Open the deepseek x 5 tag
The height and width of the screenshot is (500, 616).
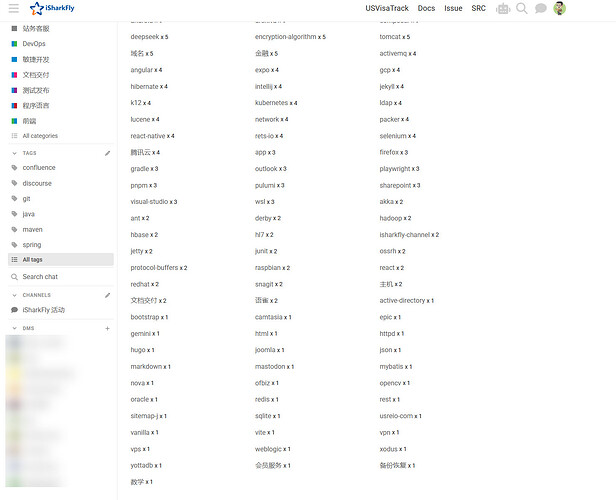(149, 37)
